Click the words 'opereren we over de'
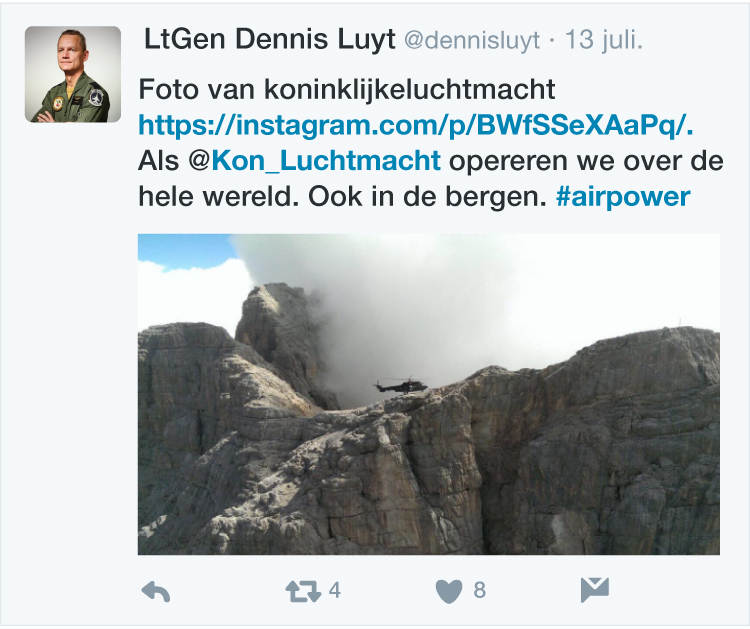This screenshot has height=629, width=750. 586,161
